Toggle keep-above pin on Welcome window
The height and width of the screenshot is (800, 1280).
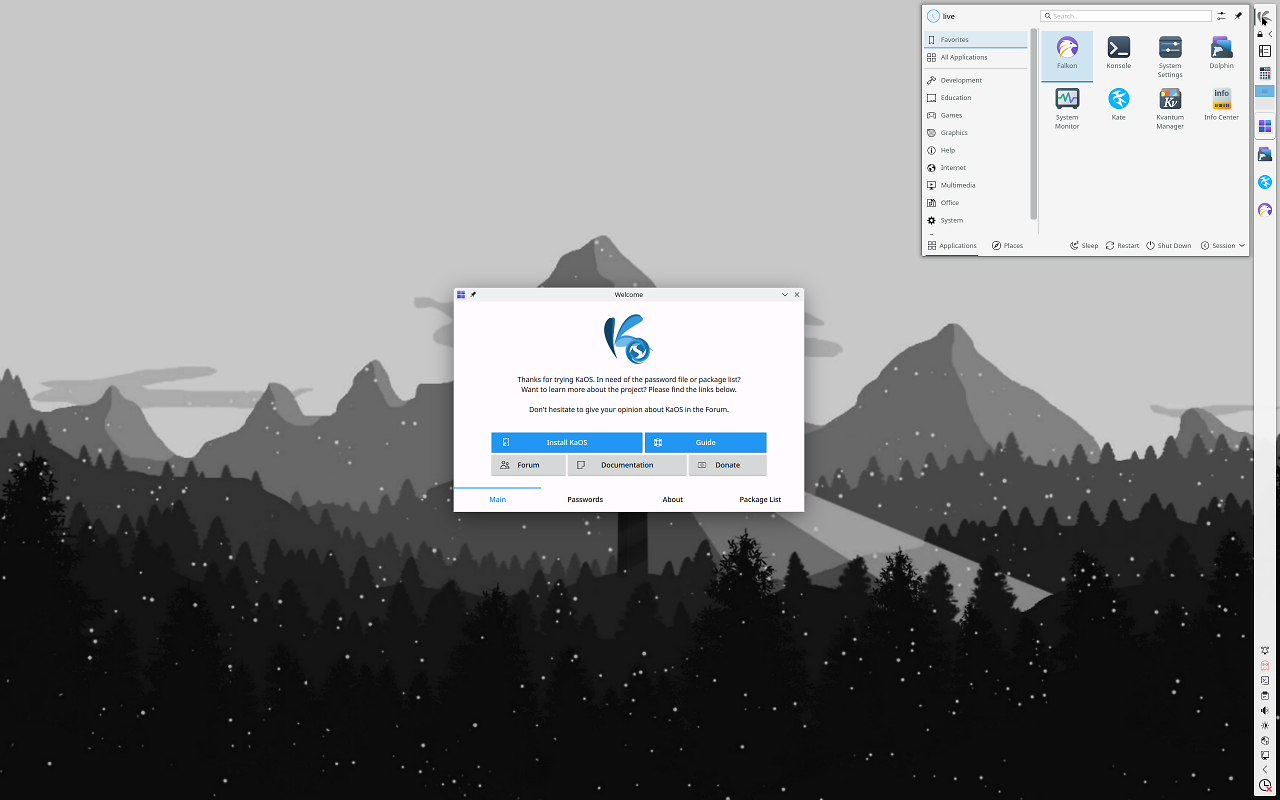(x=473, y=295)
